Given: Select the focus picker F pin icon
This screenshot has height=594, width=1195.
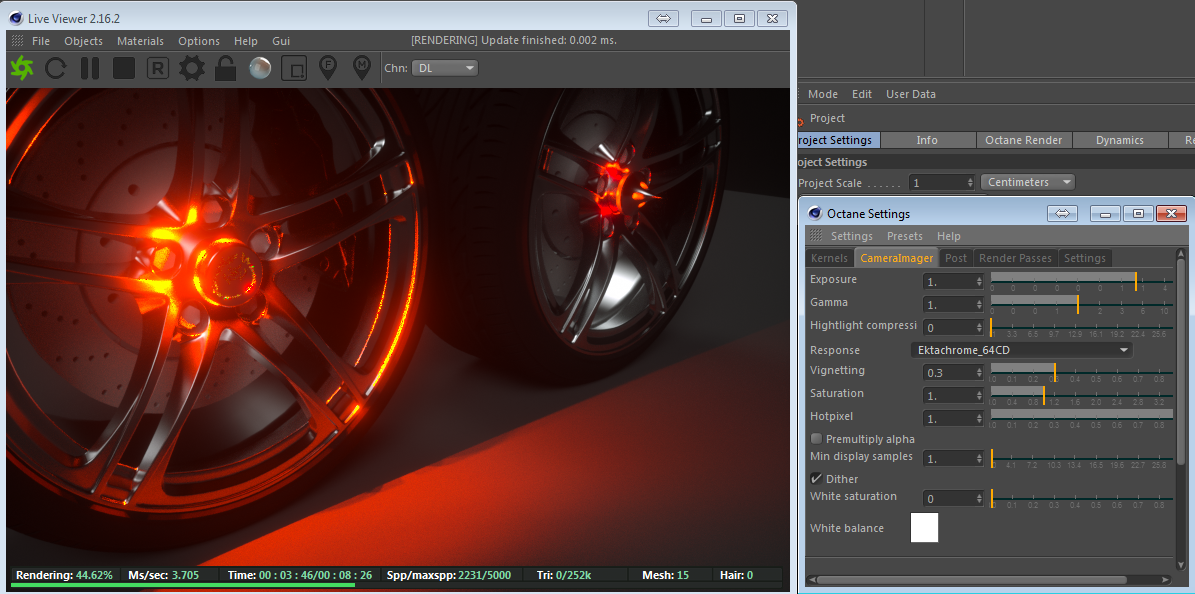Looking at the screenshot, I should pyautogui.click(x=328, y=68).
